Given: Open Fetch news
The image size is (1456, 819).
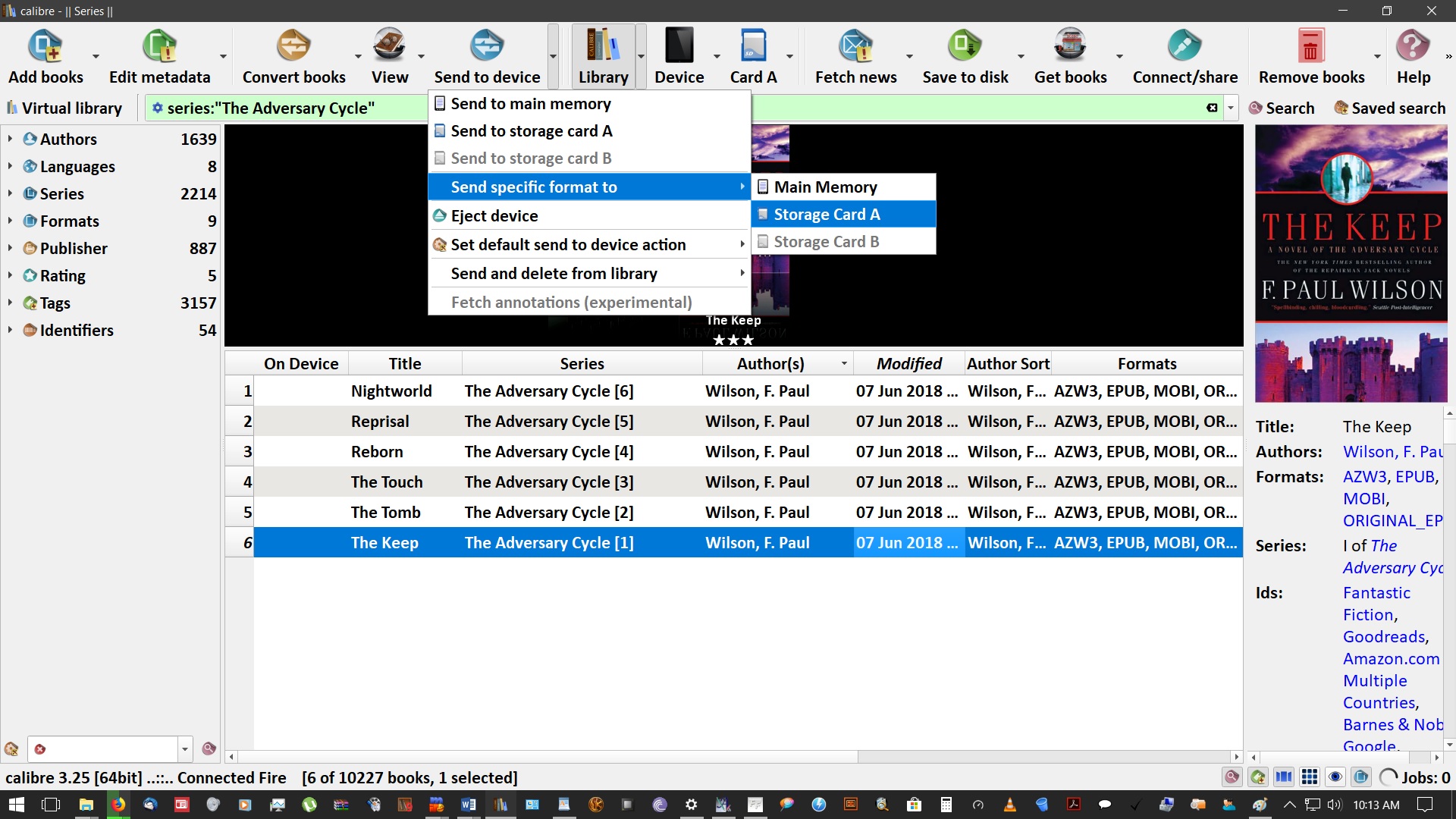Looking at the screenshot, I should pos(855,47).
